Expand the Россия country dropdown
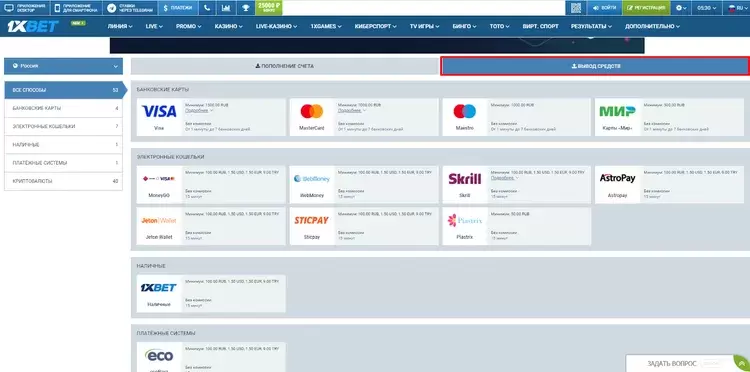The image size is (750, 372). pyautogui.click(x=64, y=66)
